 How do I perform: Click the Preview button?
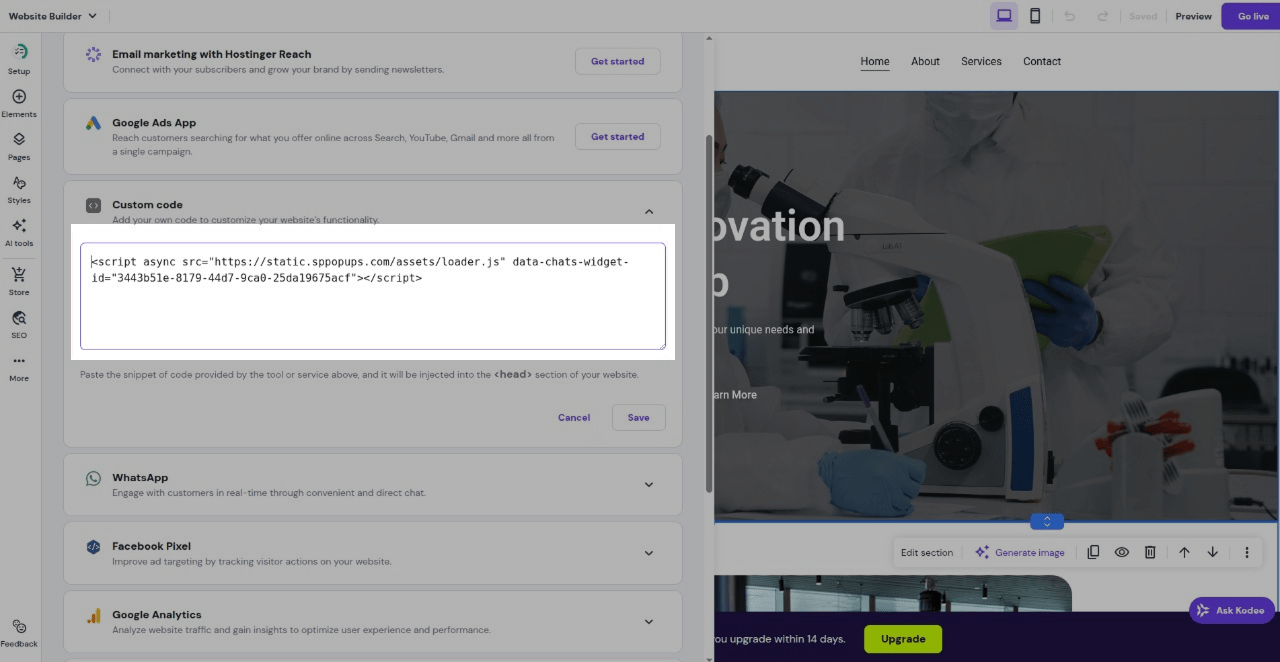(x=1193, y=16)
